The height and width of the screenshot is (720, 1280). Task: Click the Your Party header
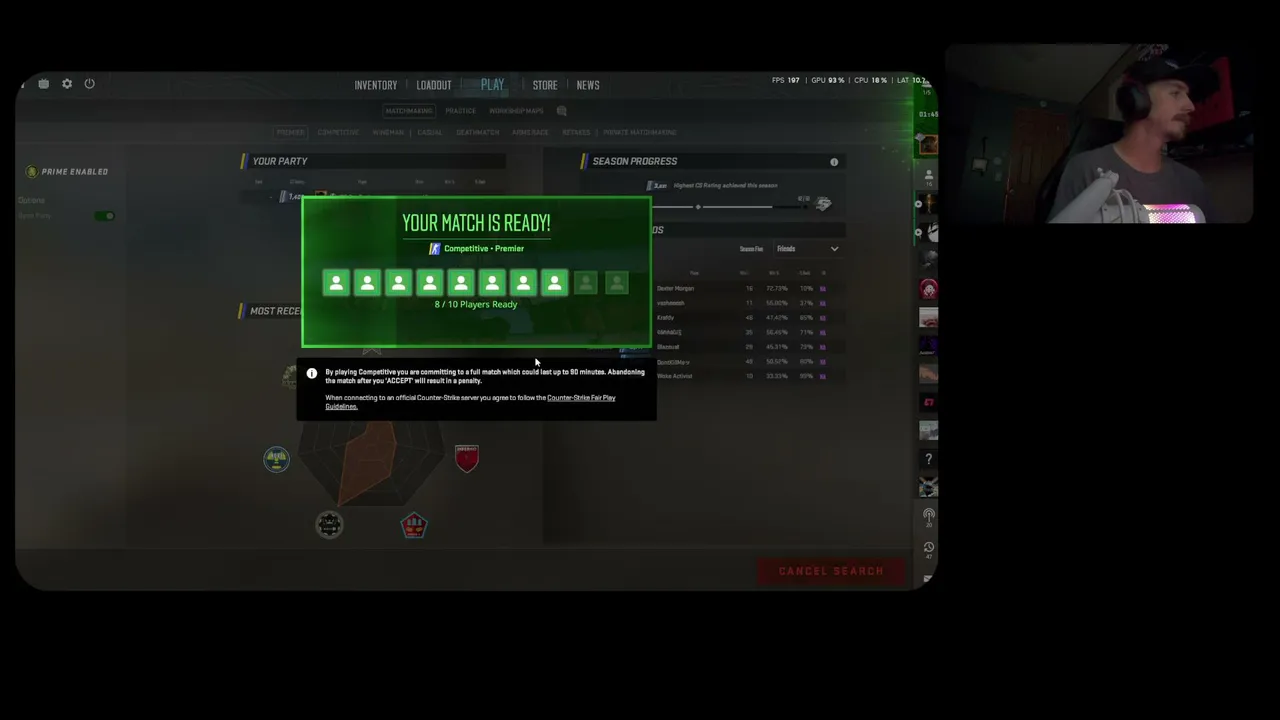tap(280, 161)
